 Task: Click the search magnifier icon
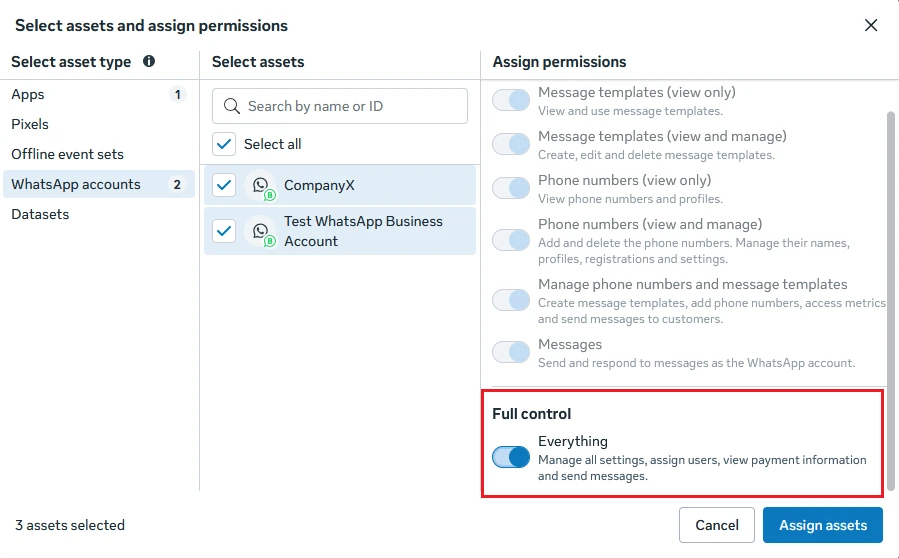(232, 106)
